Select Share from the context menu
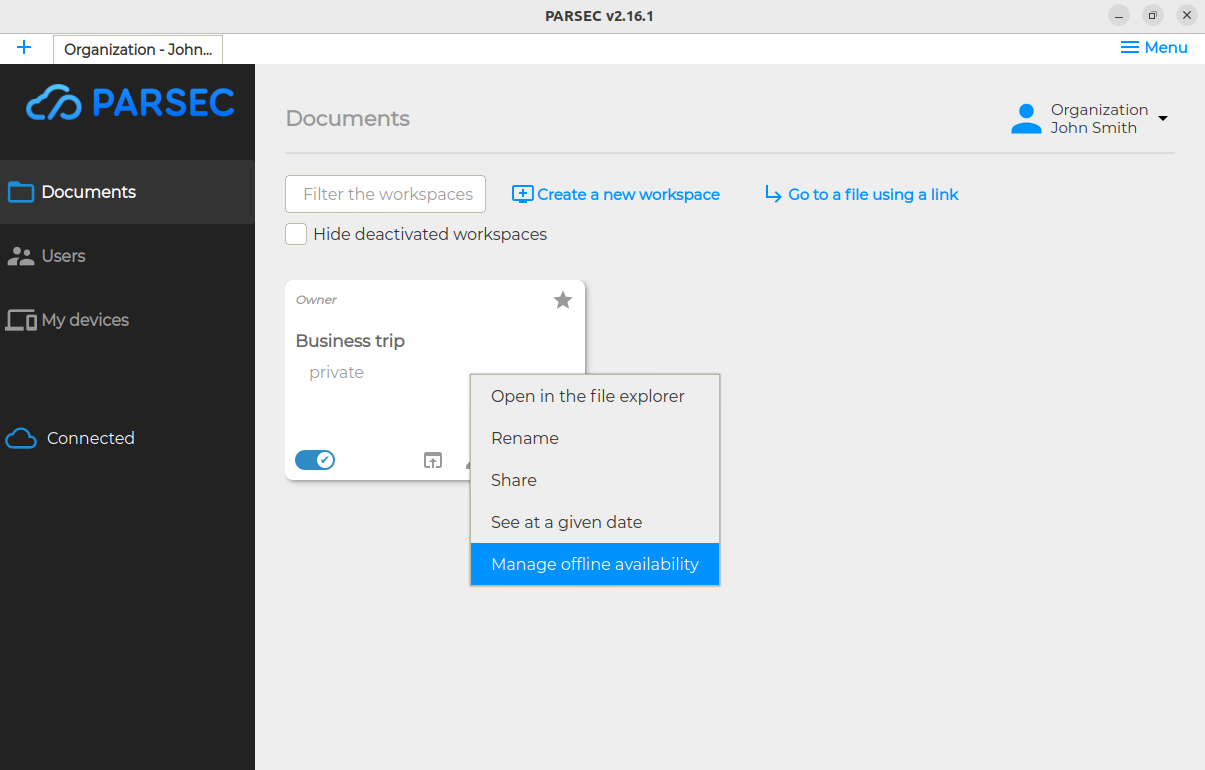Viewport: 1205px width, 770px height. pos(595,480)
